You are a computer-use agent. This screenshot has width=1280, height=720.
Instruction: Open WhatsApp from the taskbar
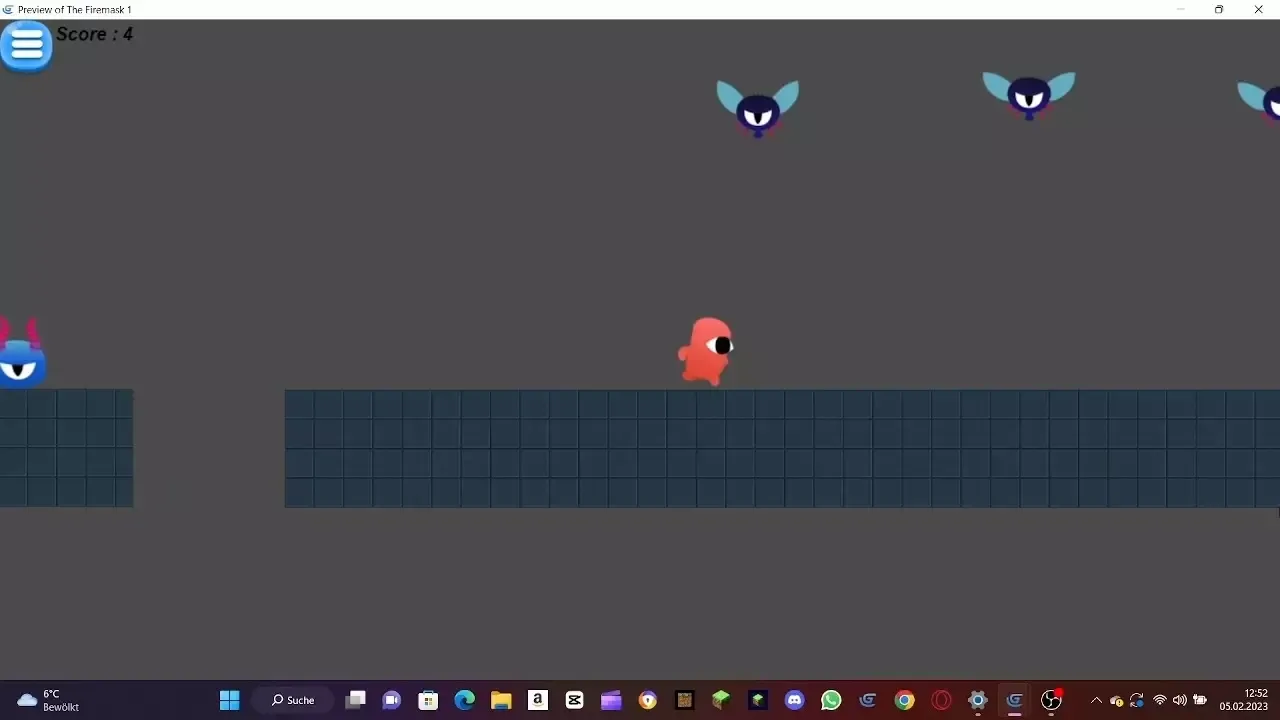click(x=831, y=700)
